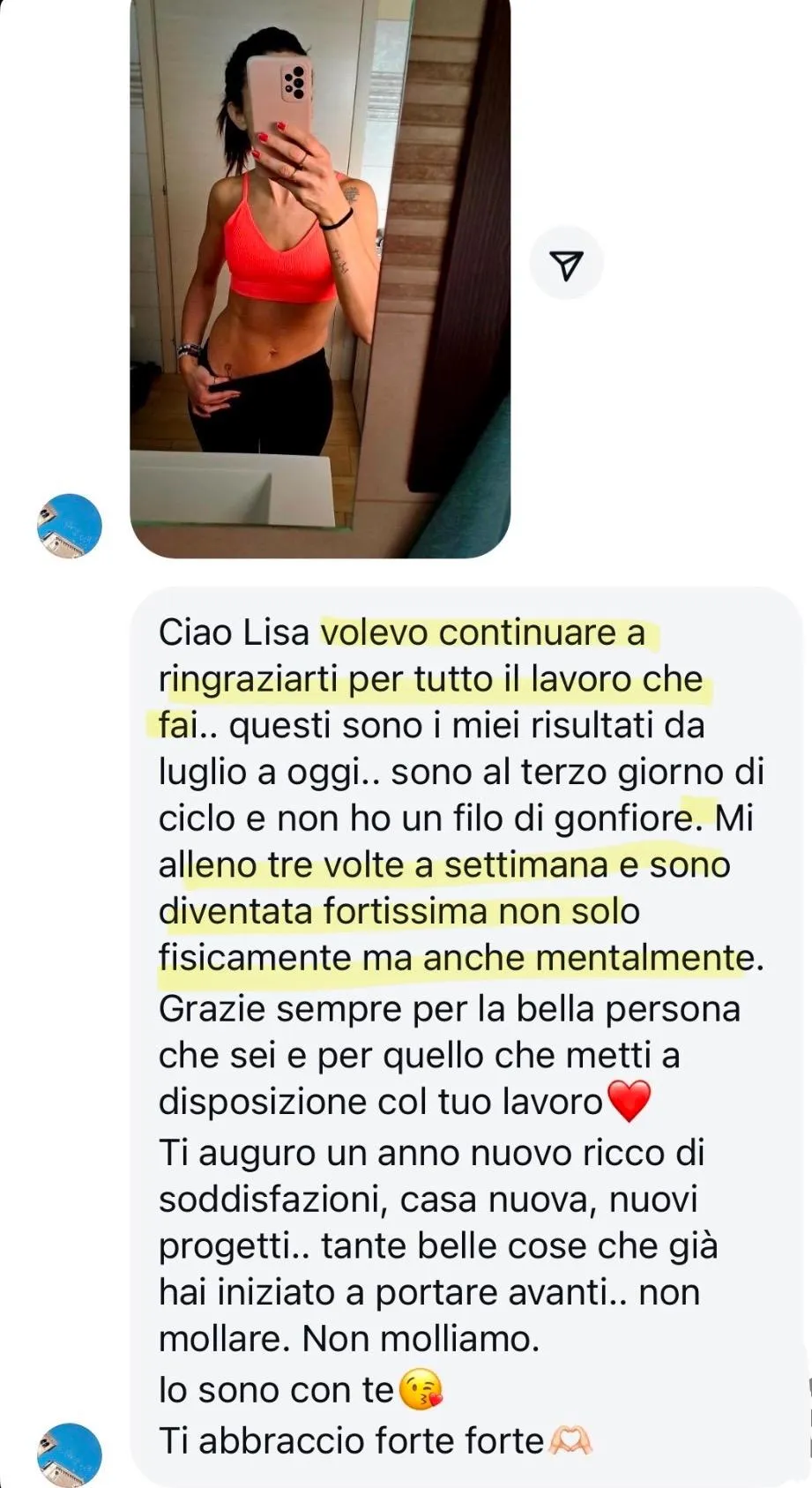Viewport: 812px width, 1488px height.
Task: Click the line "luglio a oggi.. sono al terzo giorno di"
Action: point(461,772)
